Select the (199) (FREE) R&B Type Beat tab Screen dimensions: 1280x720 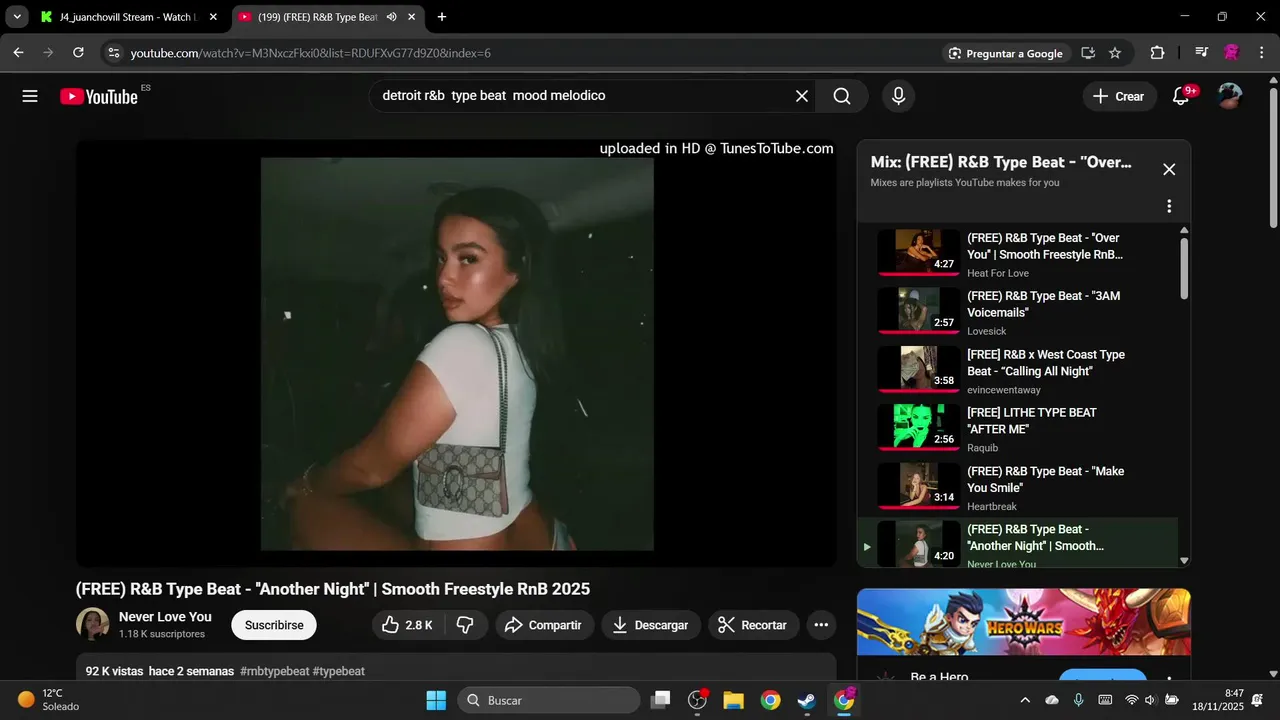click(x=317, y=17)
